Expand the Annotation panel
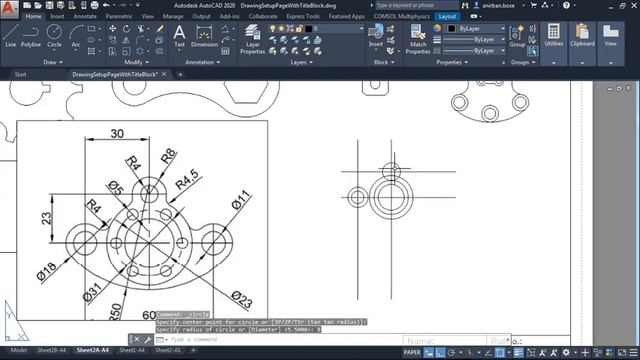The height and width of the screenshot is (360, 640). click(x=203, y=62)
